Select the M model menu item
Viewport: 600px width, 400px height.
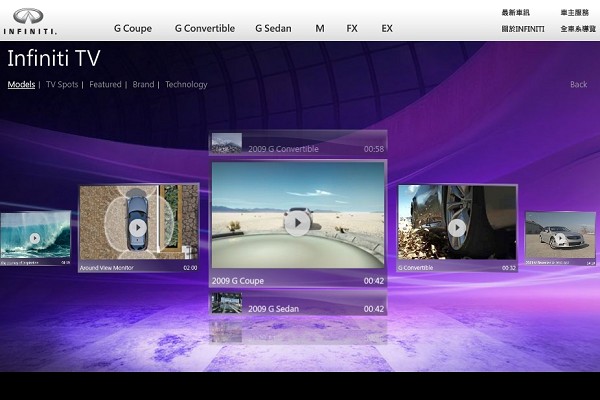pos(320,29)
